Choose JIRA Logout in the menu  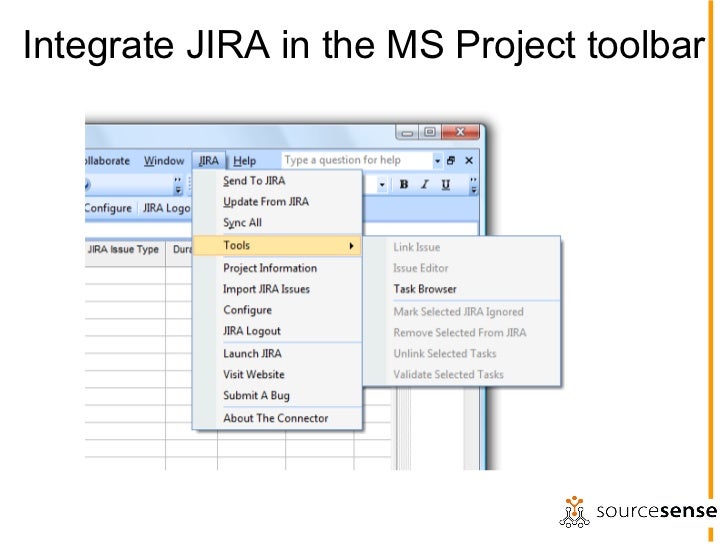point(277,331)
